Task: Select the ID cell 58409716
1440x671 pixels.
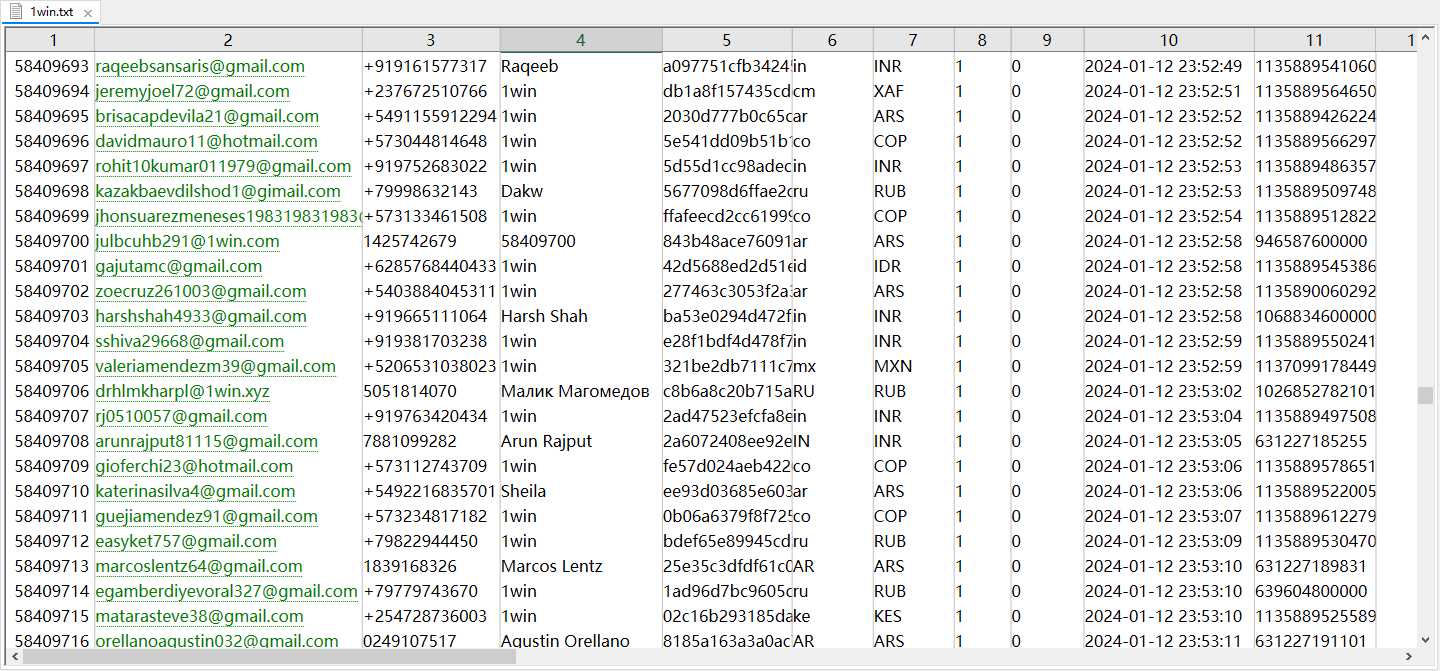Action: click(x=52, y=641)
